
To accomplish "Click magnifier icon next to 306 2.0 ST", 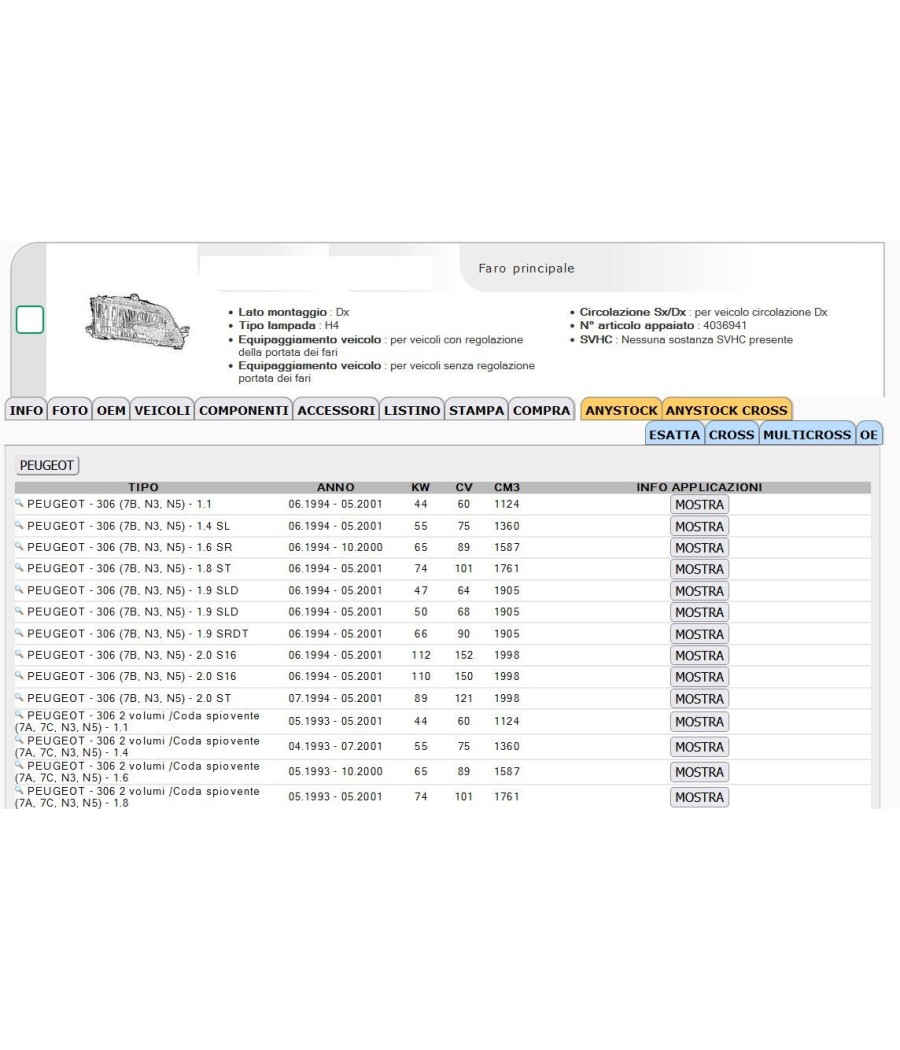I will coord(19,697).
